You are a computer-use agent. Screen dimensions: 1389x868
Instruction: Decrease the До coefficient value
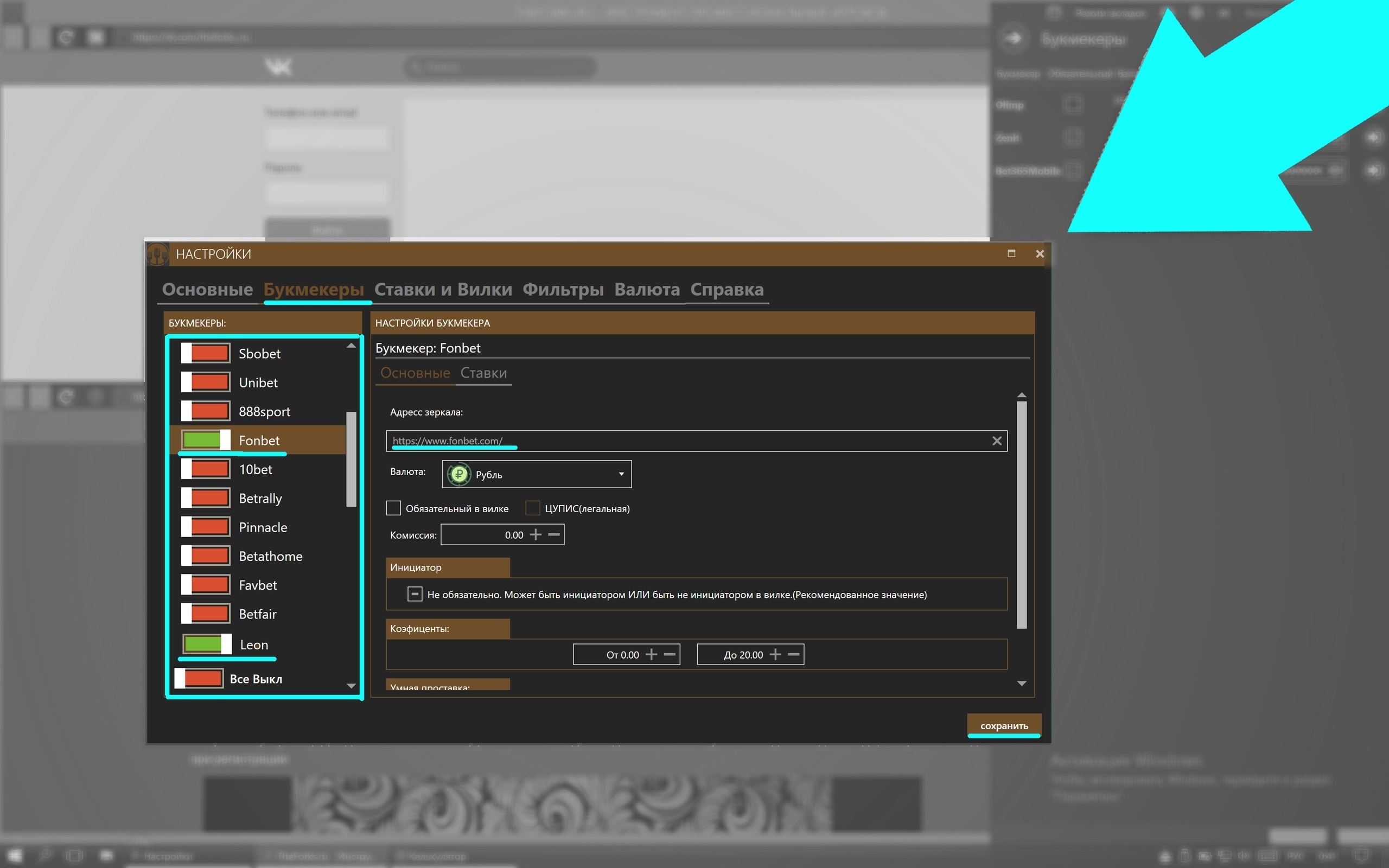pyautogui.click(x=794, y=654)
